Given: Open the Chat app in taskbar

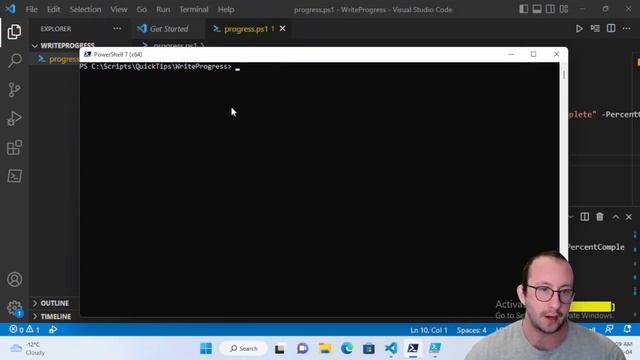Looking at the screenshot, I should (x=302, y=348).
